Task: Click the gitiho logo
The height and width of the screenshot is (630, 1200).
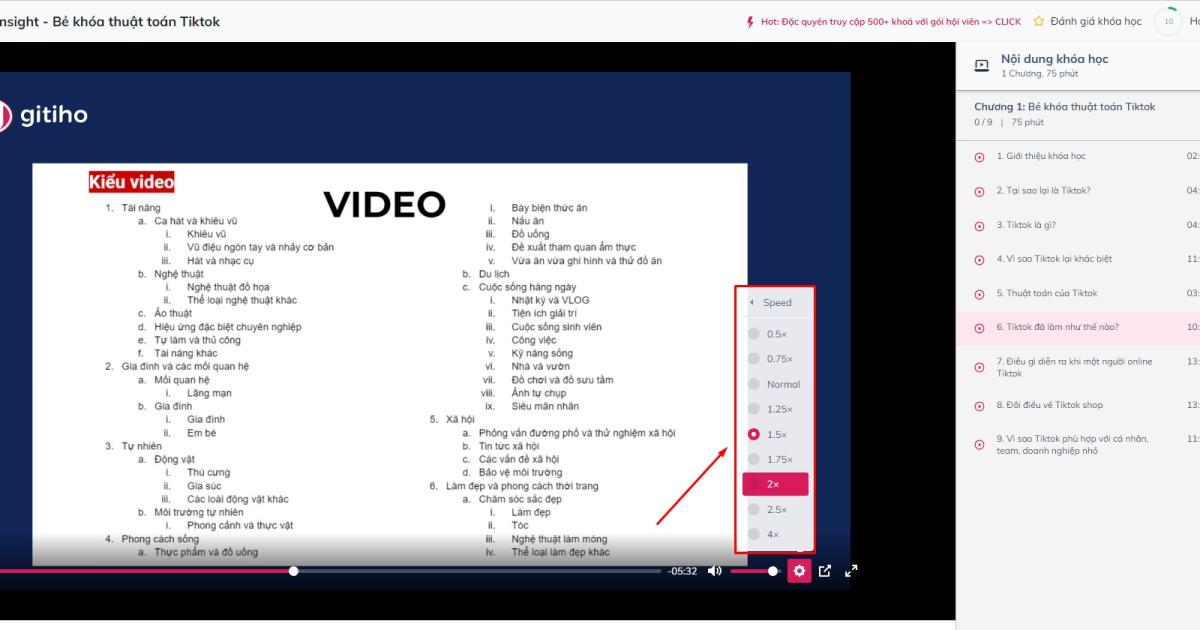Action: coord(44,115)
